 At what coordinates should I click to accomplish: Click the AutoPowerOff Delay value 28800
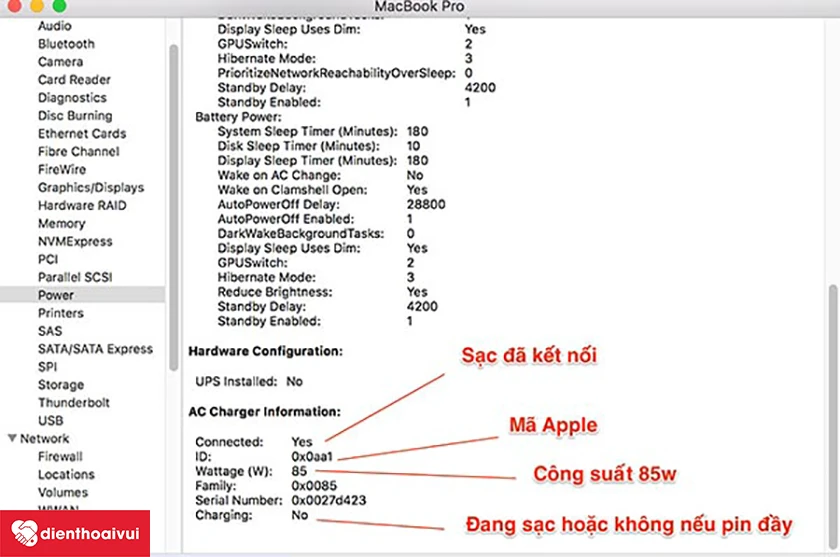426,204
